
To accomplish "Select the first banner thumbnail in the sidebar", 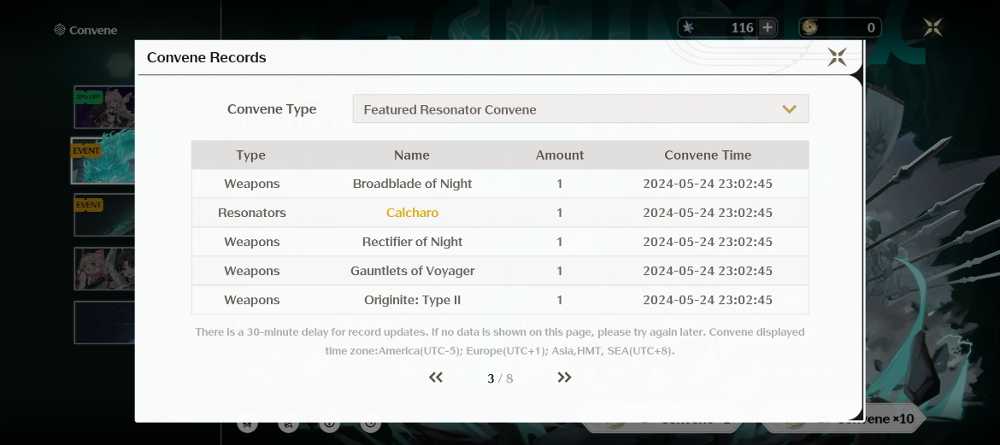I will click(104, 106).
